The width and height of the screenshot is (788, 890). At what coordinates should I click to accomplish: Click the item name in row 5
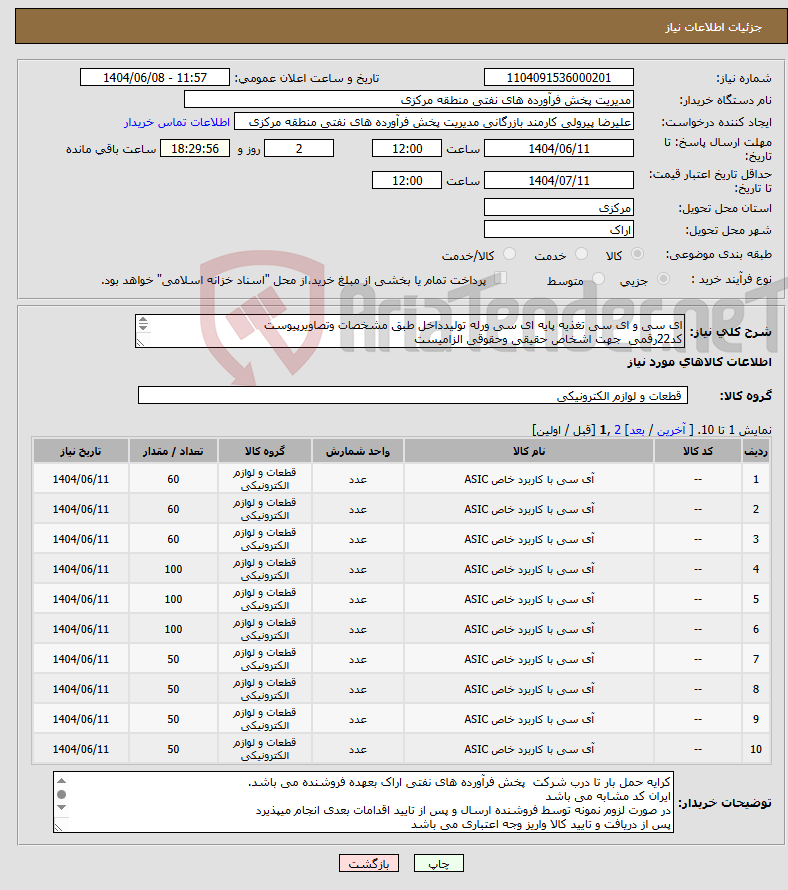(529, 599)
